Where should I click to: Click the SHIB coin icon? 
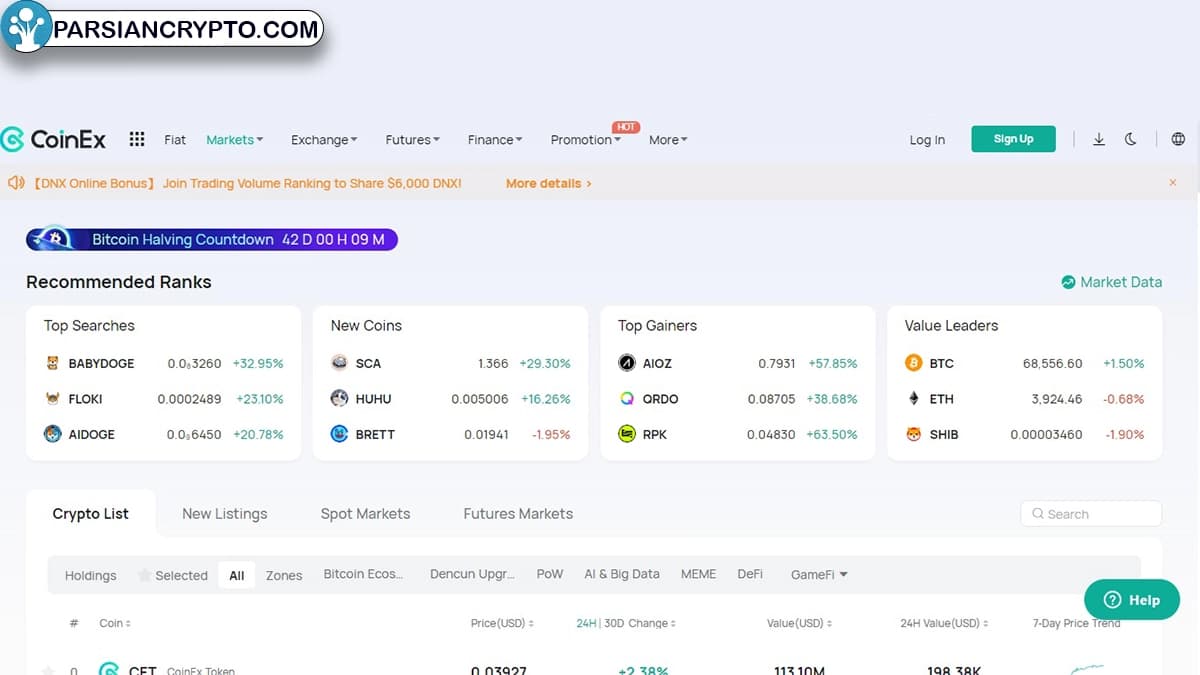pyautogui.click(x=913, y=434)
